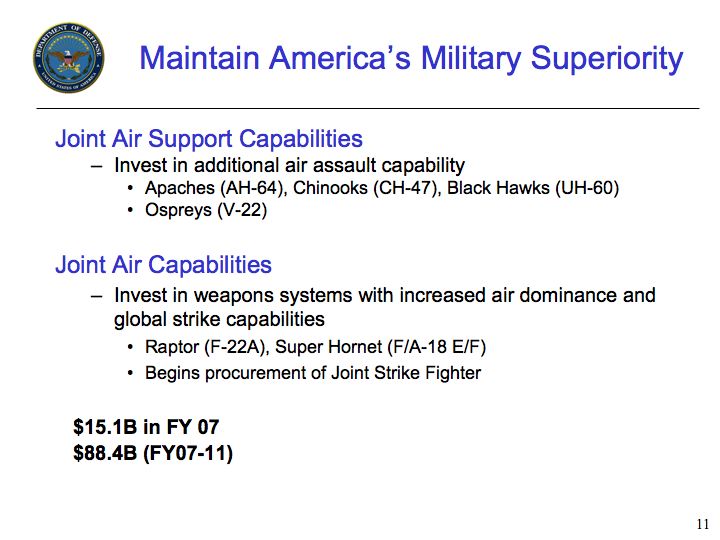The image size is (720, 540).
Task: Select the slide title 'Maintain America's Military Superiority'
Action: click(x=411, y=59)
